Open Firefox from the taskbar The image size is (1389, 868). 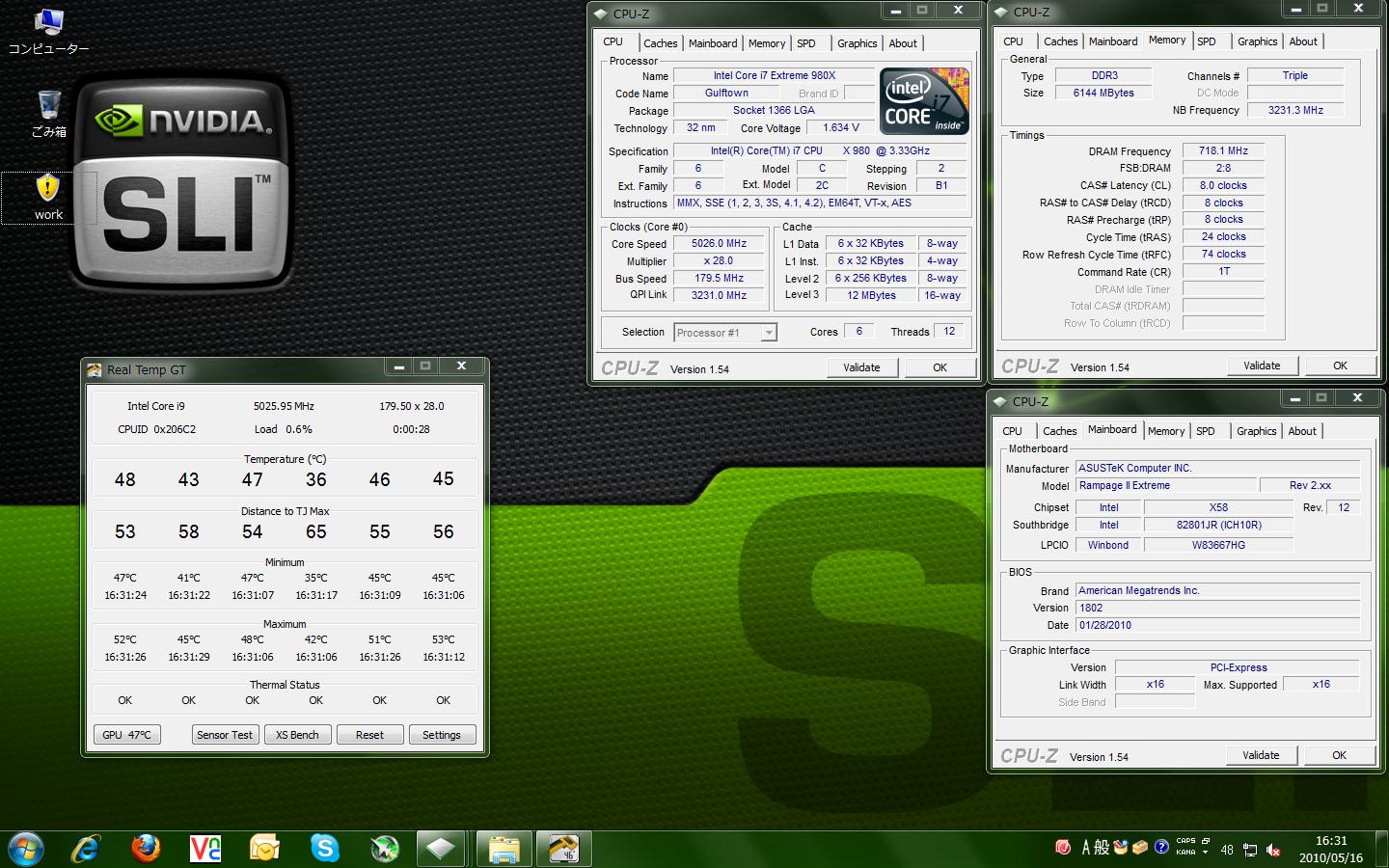146,848
